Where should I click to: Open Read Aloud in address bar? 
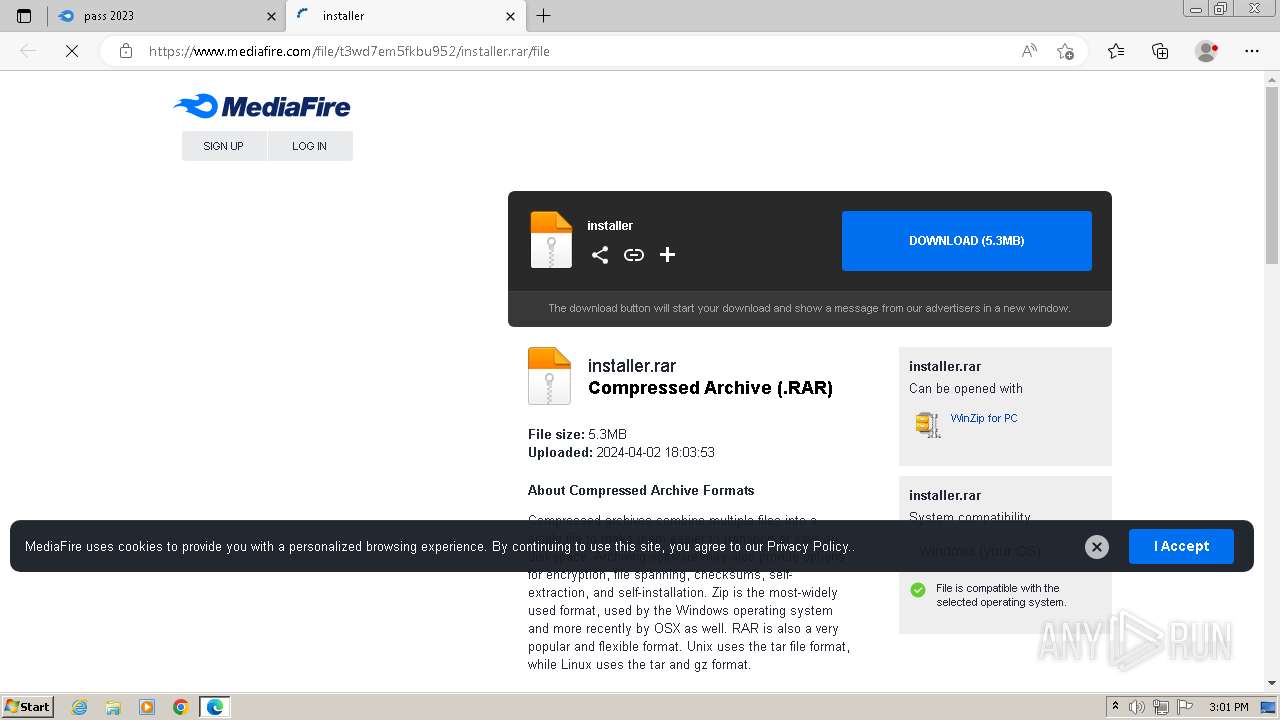(1029, 51)
